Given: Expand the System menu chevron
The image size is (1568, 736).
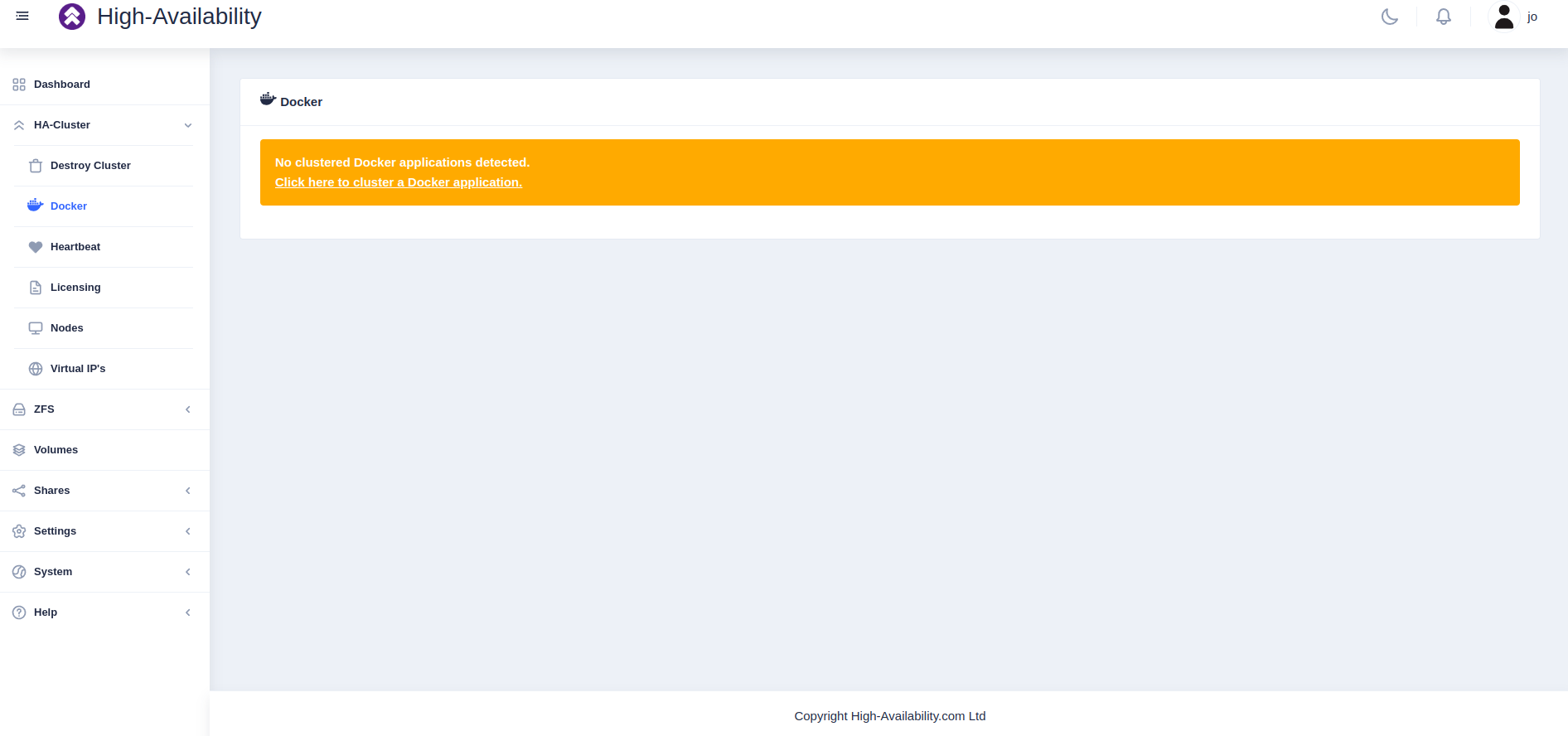Looking at the screenshot, I should pyautogui.click(x=188, y=572).
